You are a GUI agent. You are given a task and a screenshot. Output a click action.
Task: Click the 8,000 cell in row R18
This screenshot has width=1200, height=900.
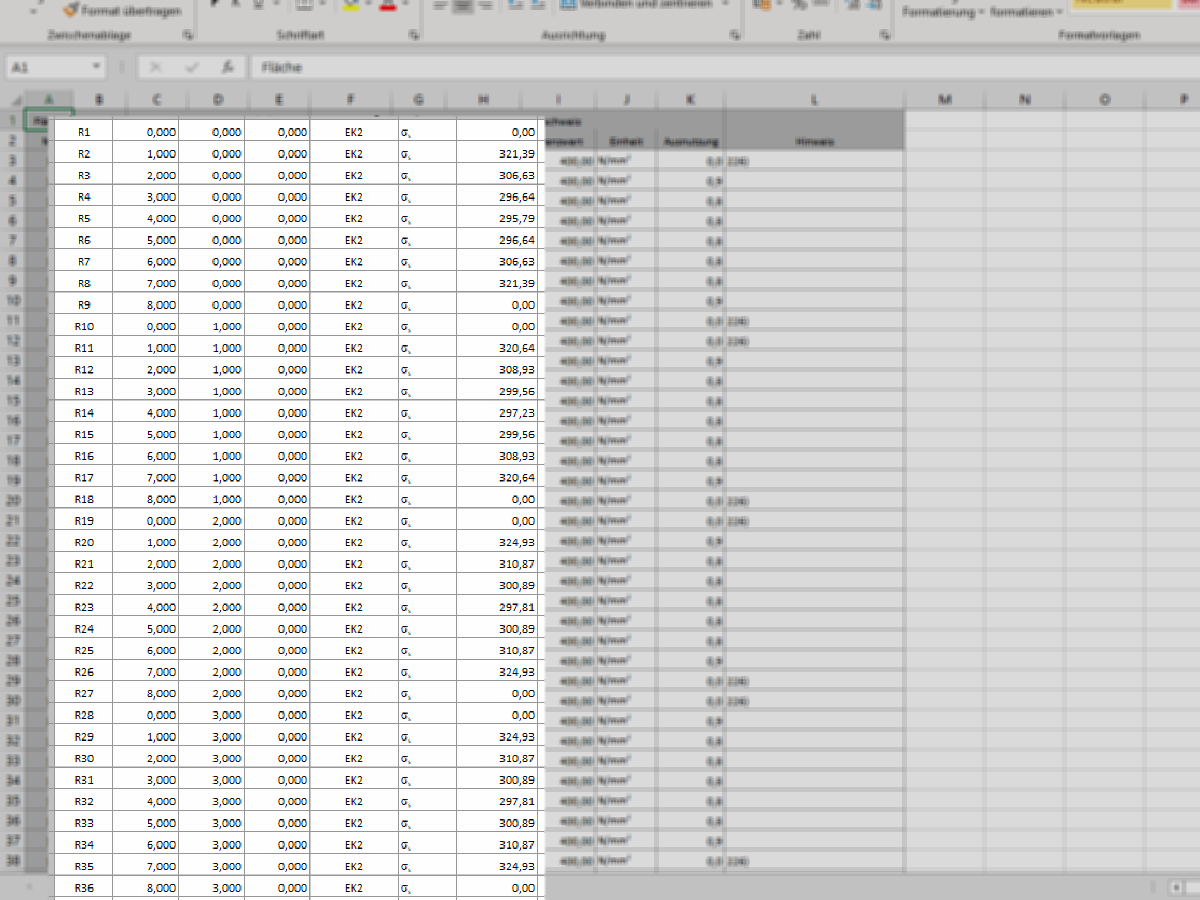click(146, 499)
